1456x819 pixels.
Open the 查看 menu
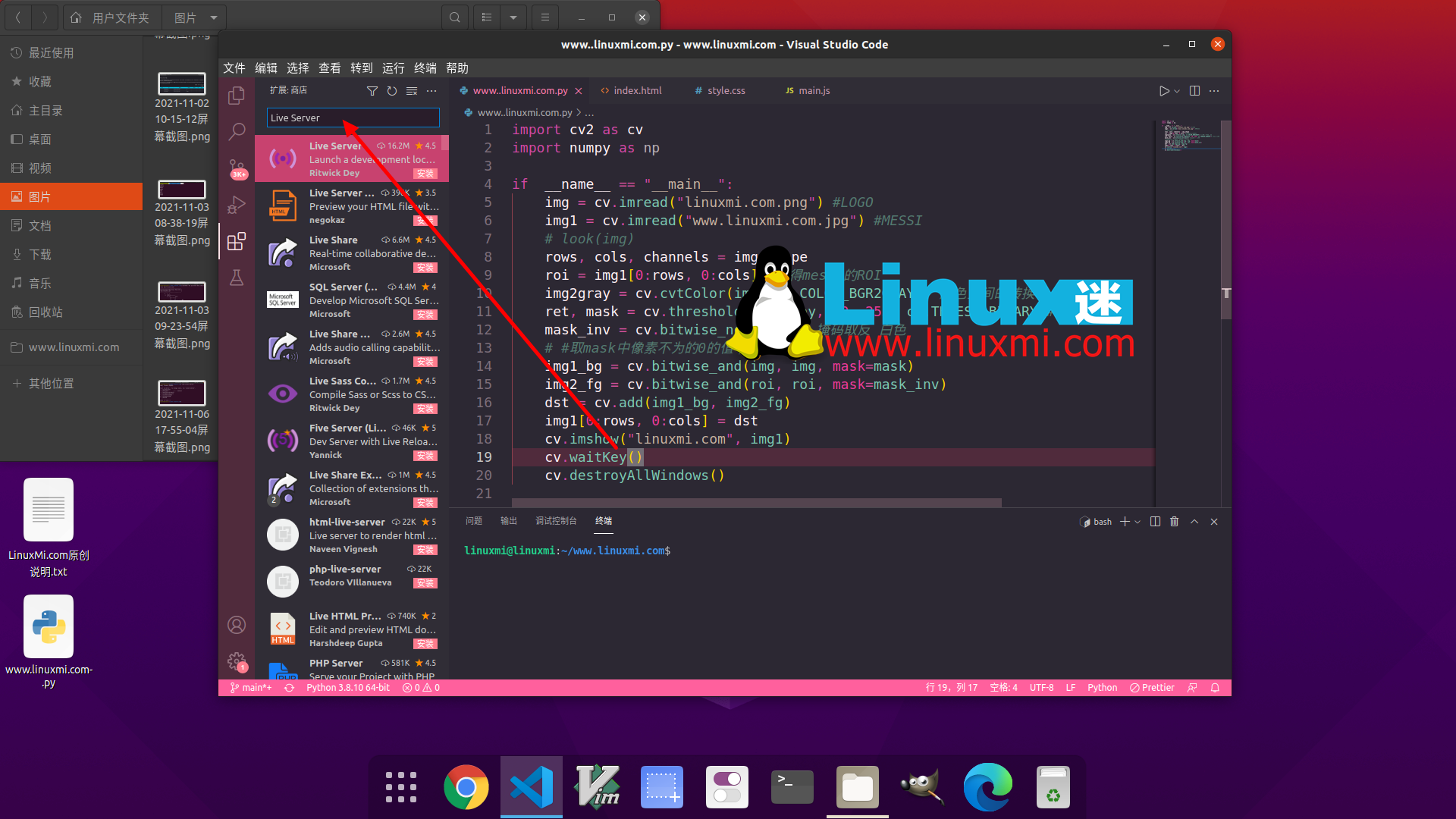[x=330, y=68]
